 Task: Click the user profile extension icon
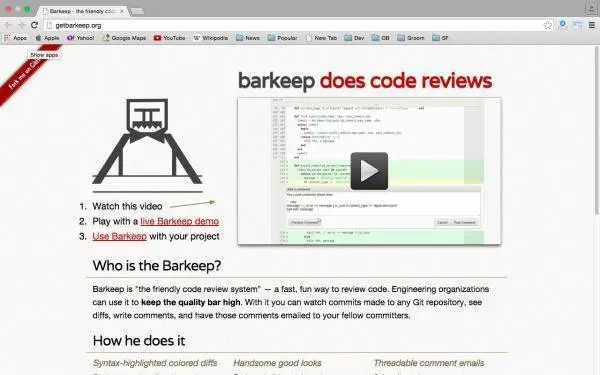pyautogui.click(x=563, y=25)
